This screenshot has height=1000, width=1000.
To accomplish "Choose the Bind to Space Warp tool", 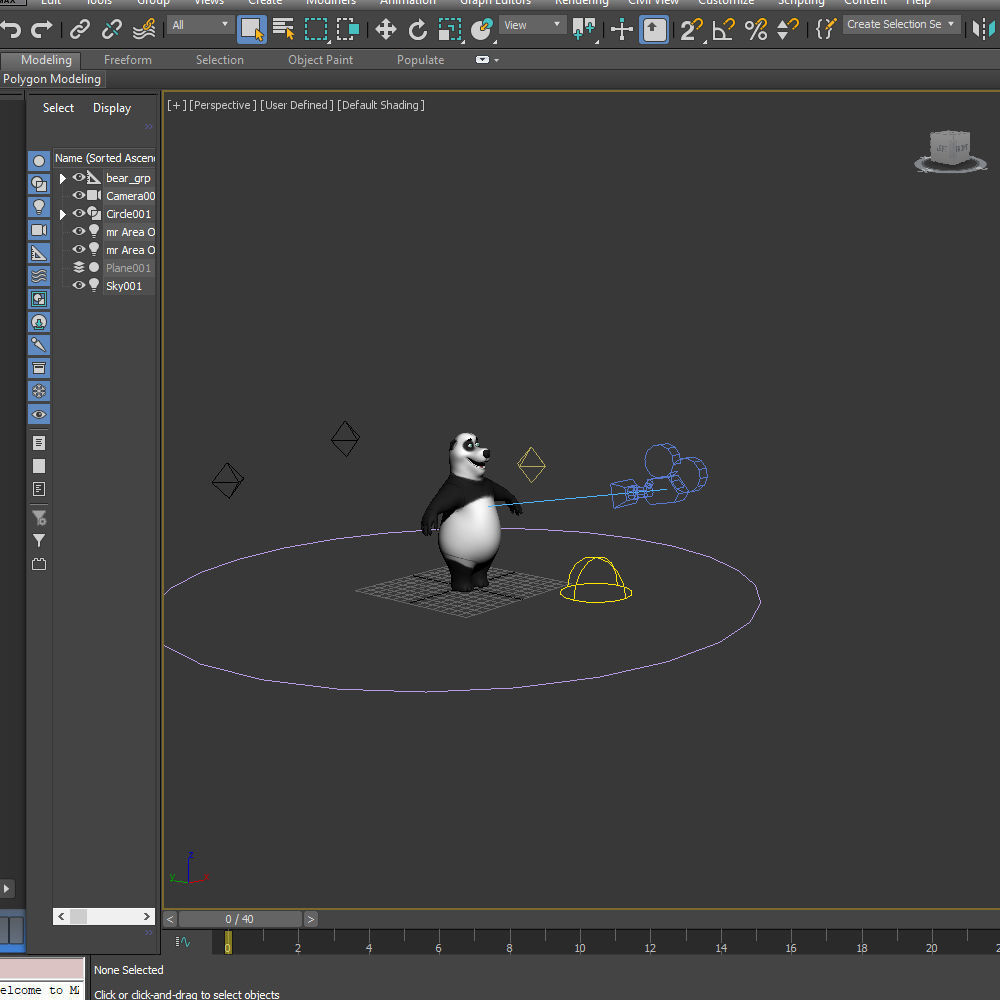I will (x=144, y=29).
